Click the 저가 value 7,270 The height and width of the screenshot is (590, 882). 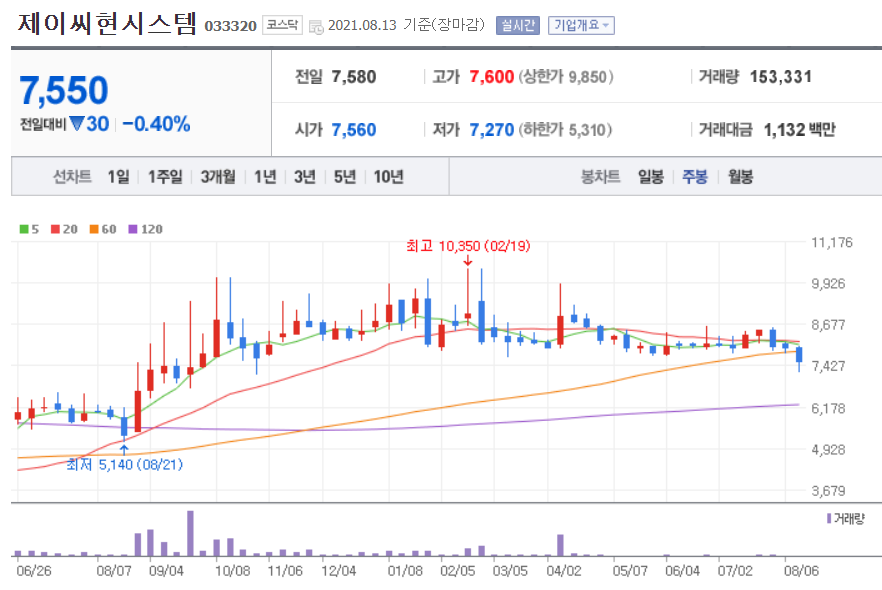point(492,130)
